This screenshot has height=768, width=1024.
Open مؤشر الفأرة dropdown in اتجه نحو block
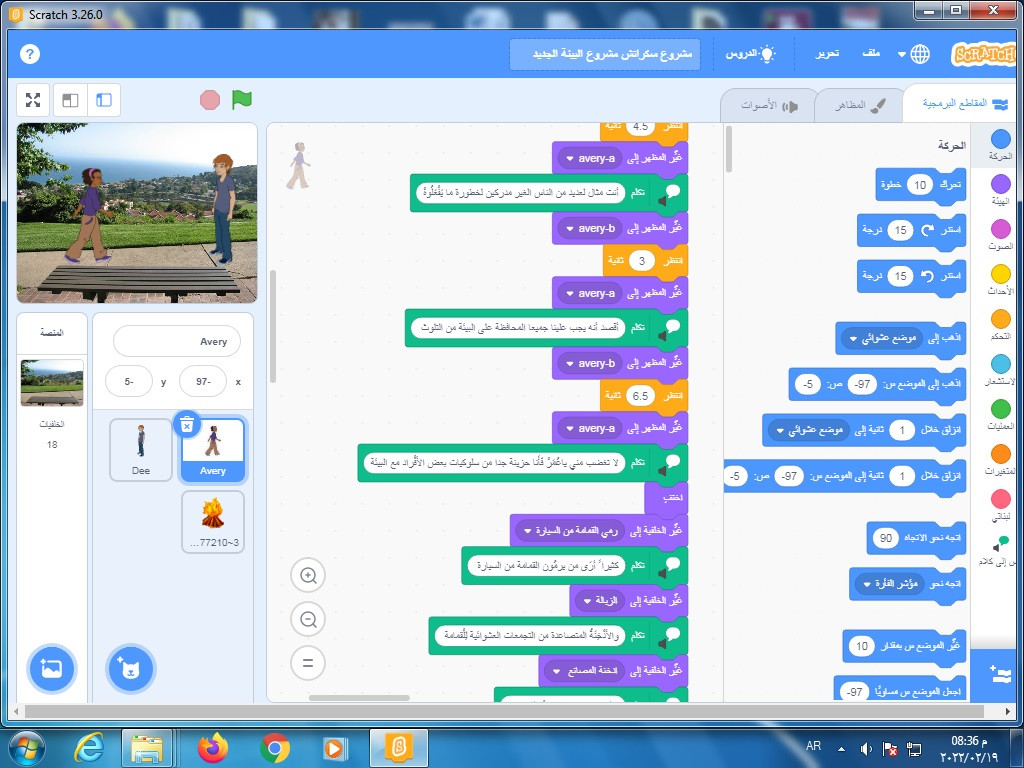(x=889, y=584)
